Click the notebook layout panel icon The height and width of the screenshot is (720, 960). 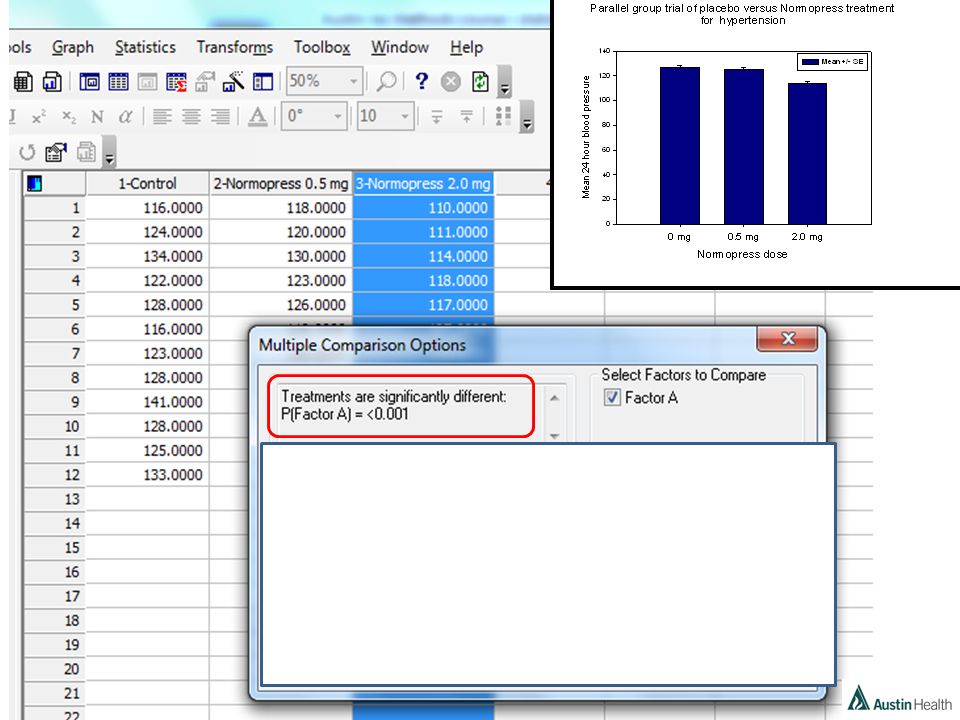point(263,81)
